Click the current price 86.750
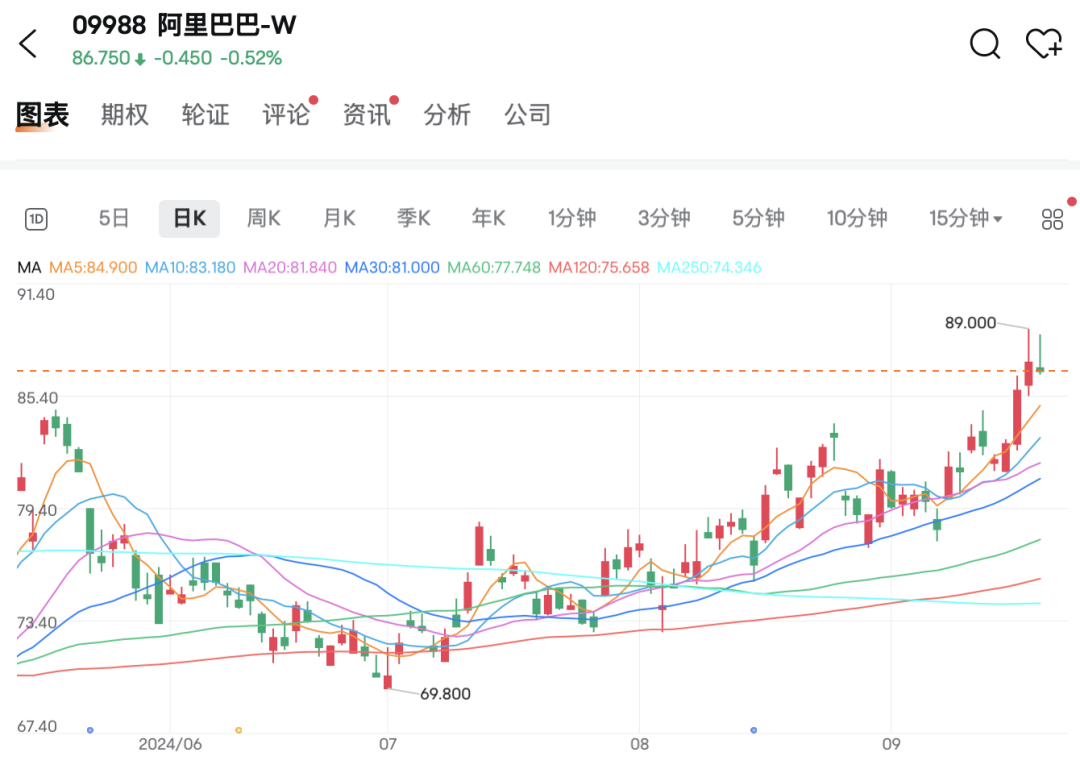The image size is (1080, 769). click(101, 58)
